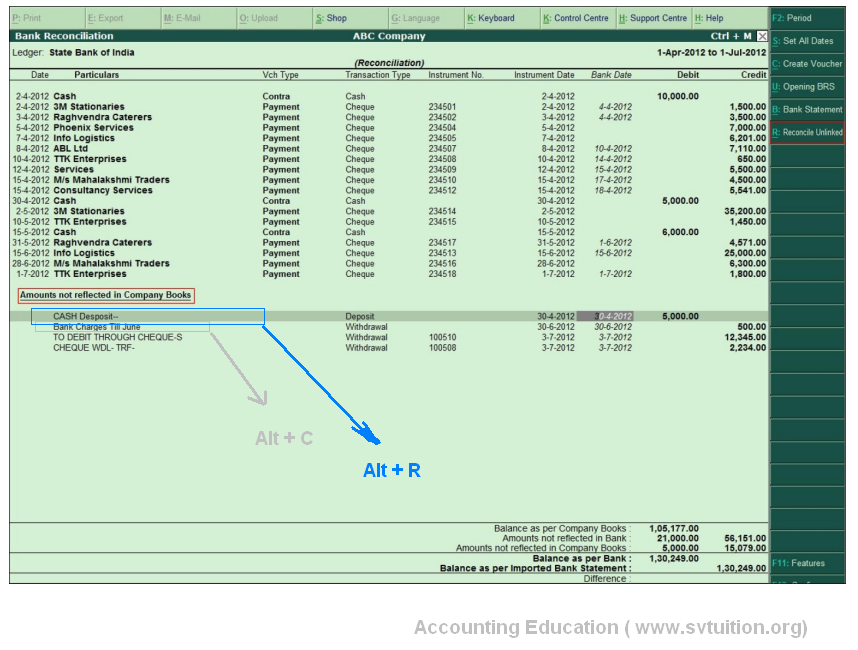Open the Support Centre
The height and width of the screenshot is (650, 858).
point(652,18)
